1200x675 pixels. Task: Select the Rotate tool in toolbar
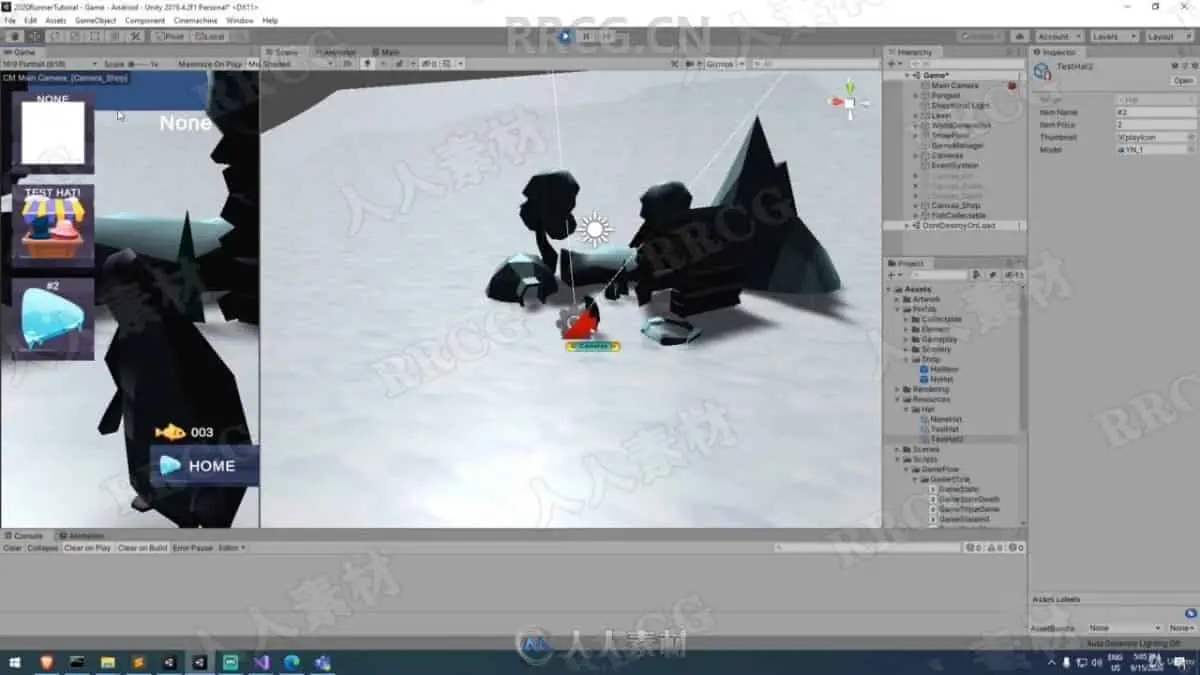pyautogui.click(x=55, y=36)
